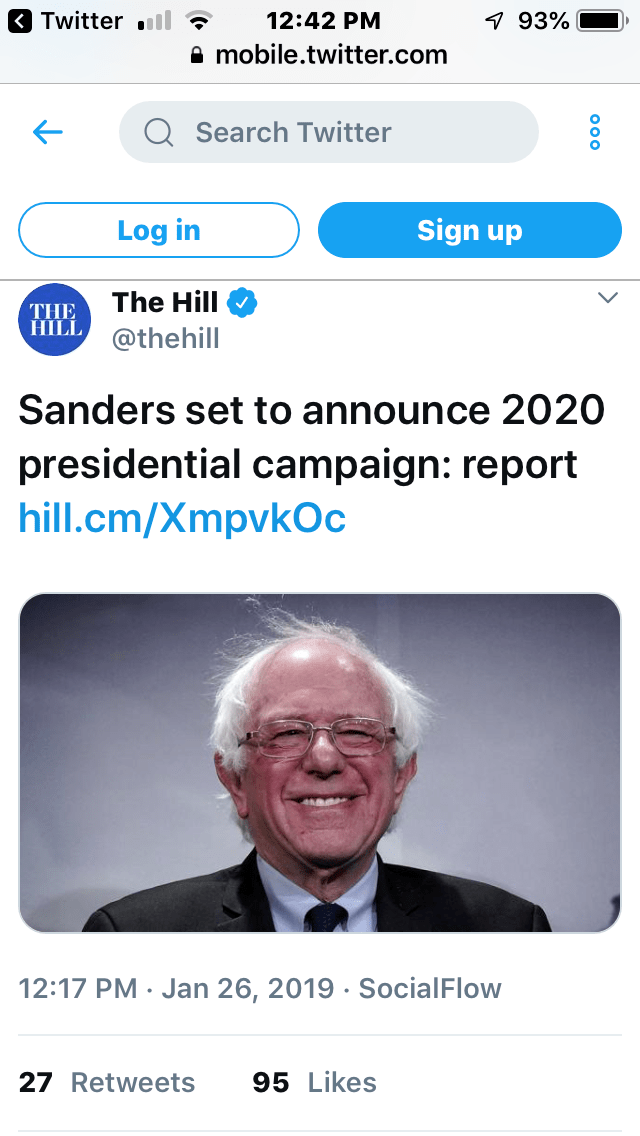View the 27 Retweets list
This screenshot has width=640, height=1136.
point(107,1082)
